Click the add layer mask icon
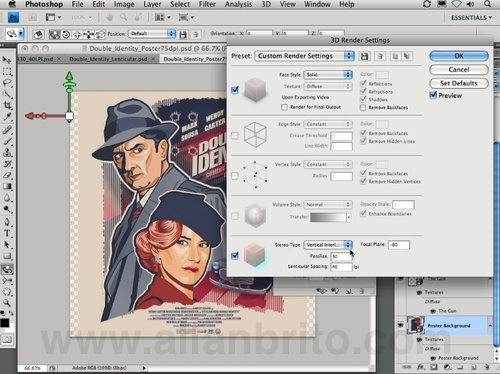The width and height of the screenshot is (500, 374). point(433,367)
